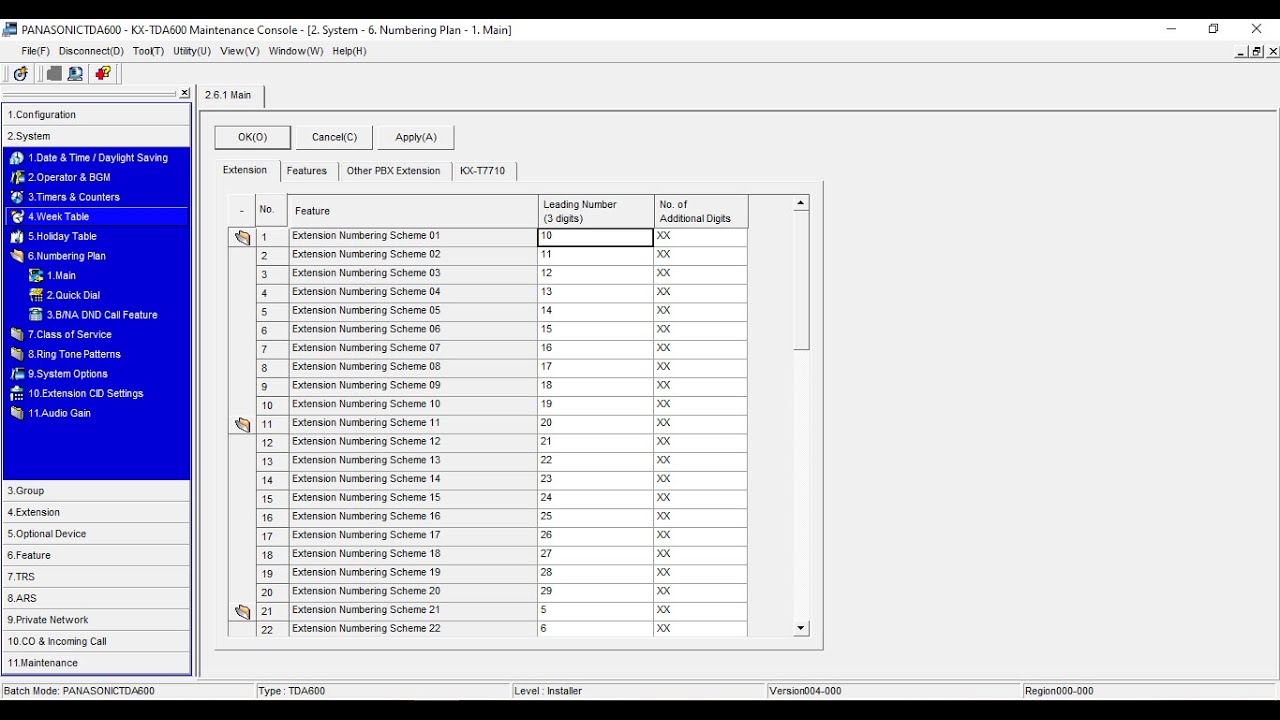The image size is (1280, 720).
Task: Click the folder icon beside row 11
Action: click(x=242, y=425)
